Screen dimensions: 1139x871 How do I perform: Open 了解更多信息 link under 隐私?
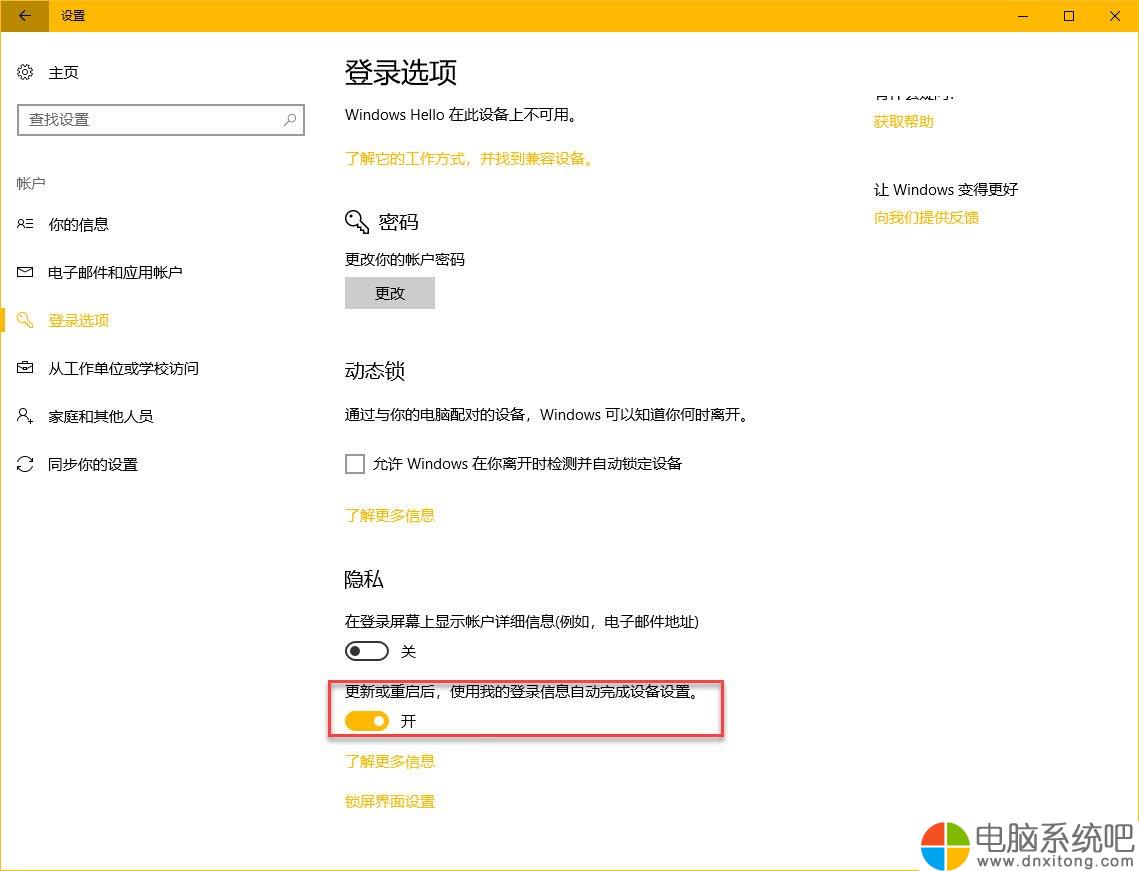389,761
